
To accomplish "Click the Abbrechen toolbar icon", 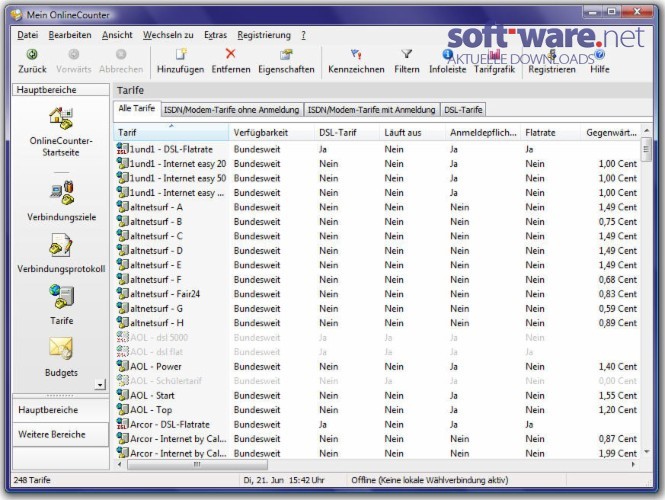I will pos(121,54).
